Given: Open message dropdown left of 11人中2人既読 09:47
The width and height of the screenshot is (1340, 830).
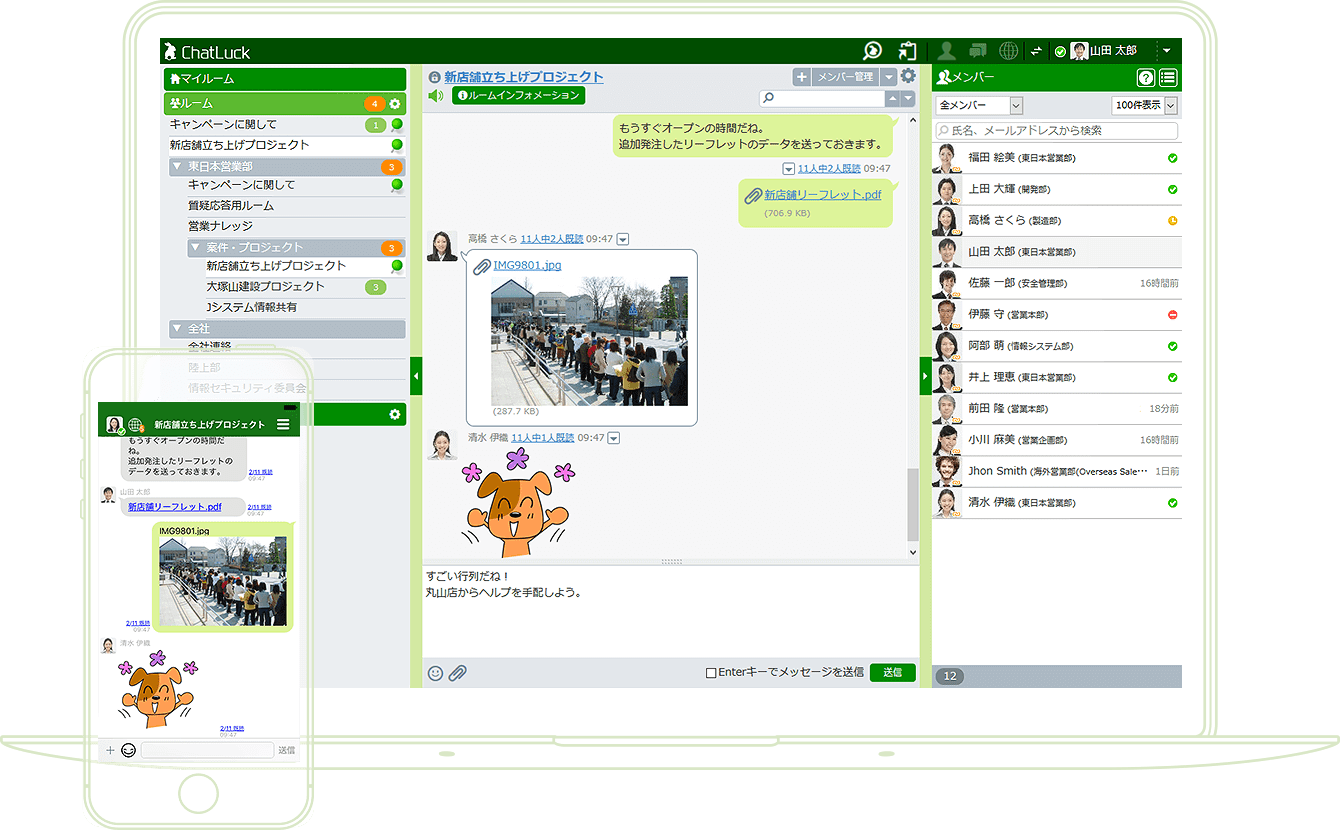Looking at the screenshot, I should coord(789,169).
